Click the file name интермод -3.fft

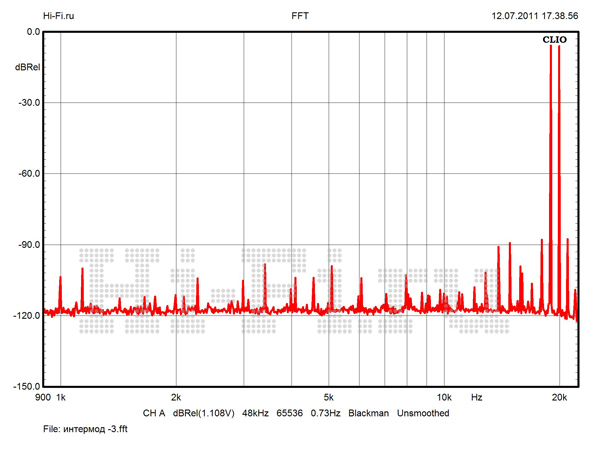87,429
